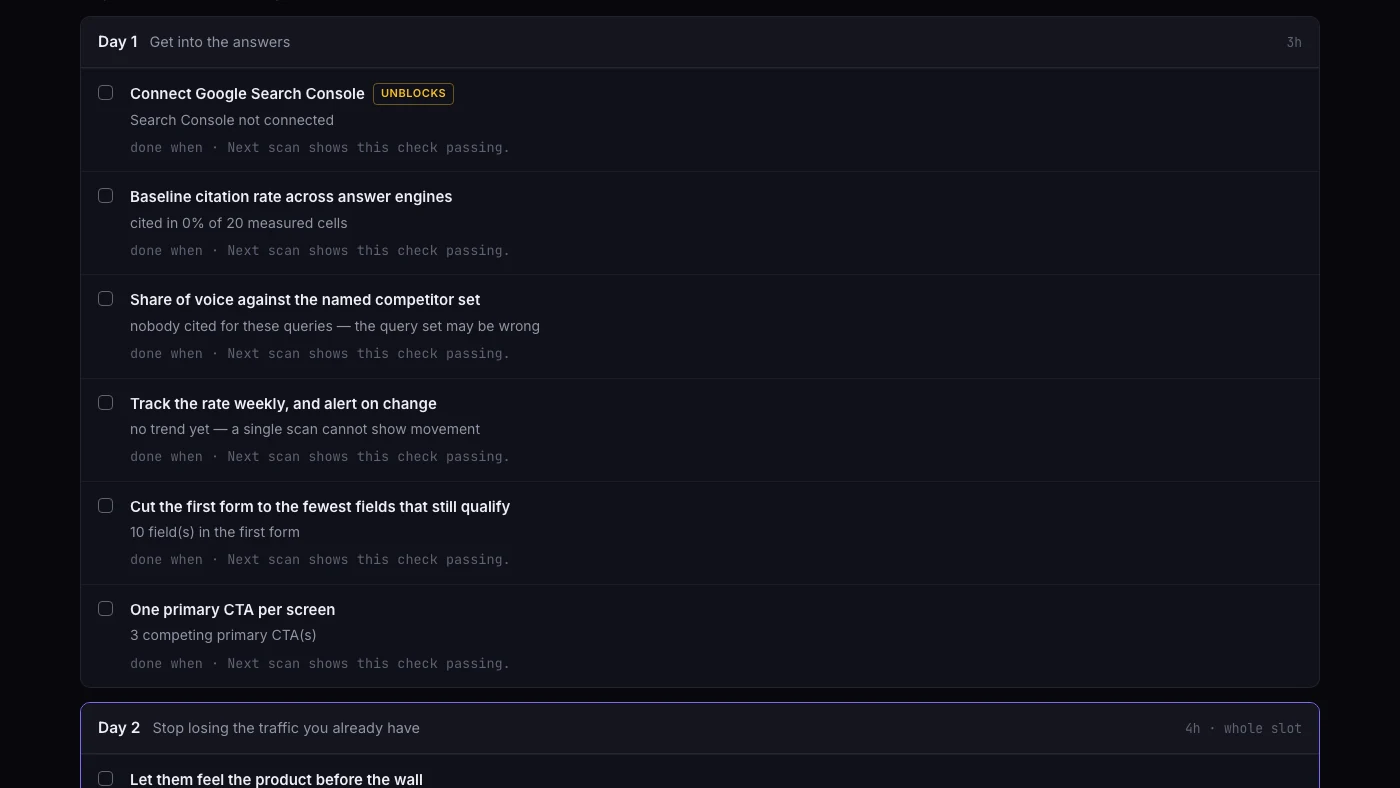Image resolution: width=1400 pixels, height=788 pixels.
Task: Mark Share of voice task as done
Action: tap(105, 299)
